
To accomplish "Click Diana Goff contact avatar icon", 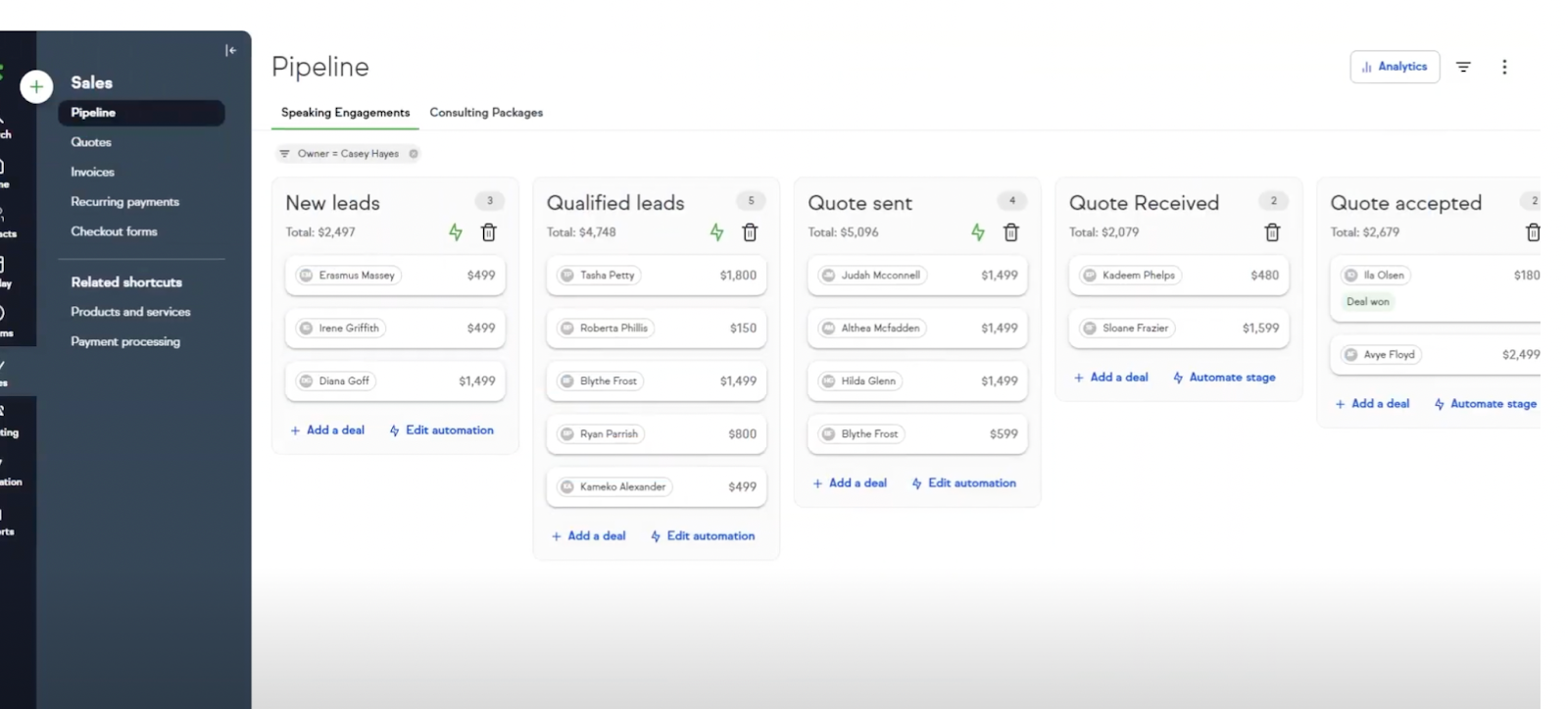I will [306, 381].
